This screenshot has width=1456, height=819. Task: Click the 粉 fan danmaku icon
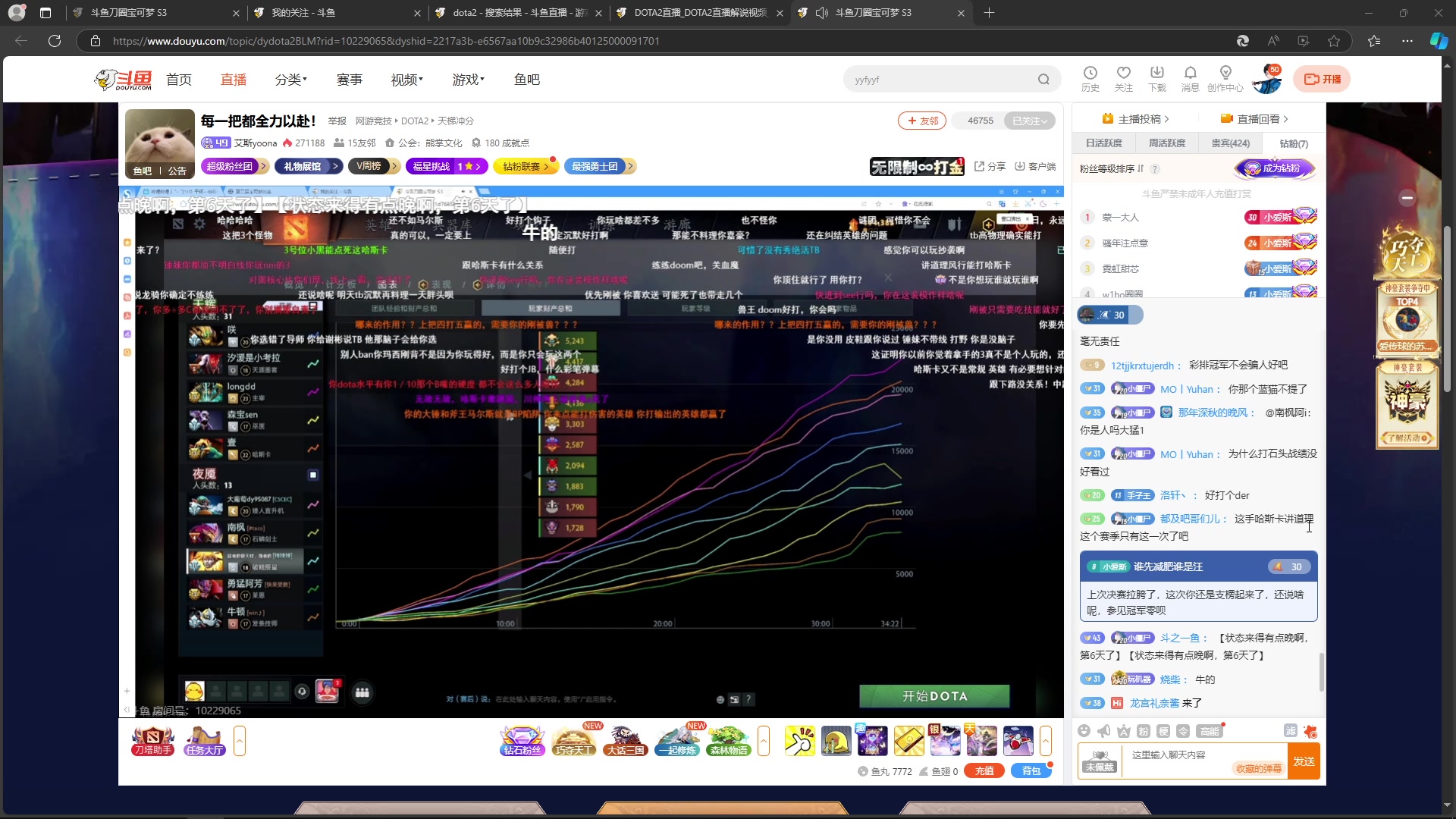[1143, 731]
